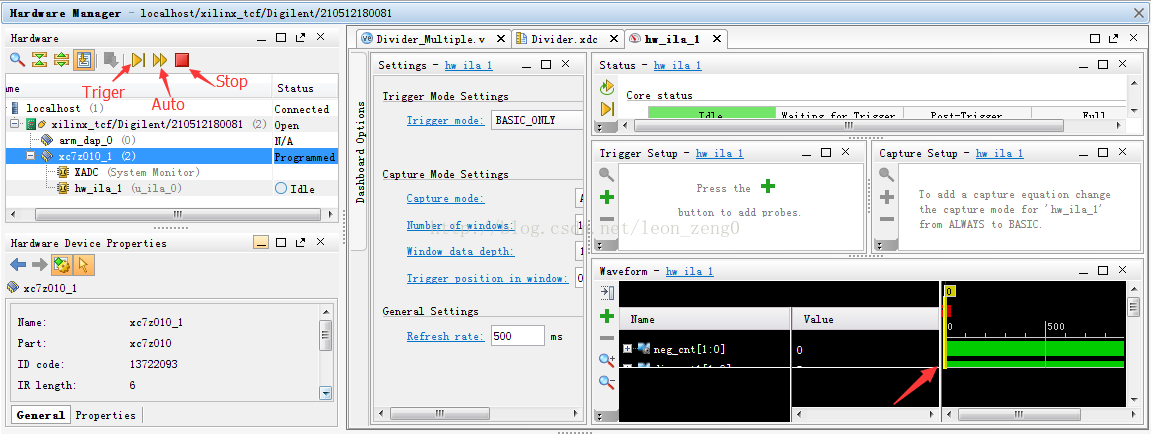
Task: Switch to the Properties tab
Action: click(x=106, y=415)
